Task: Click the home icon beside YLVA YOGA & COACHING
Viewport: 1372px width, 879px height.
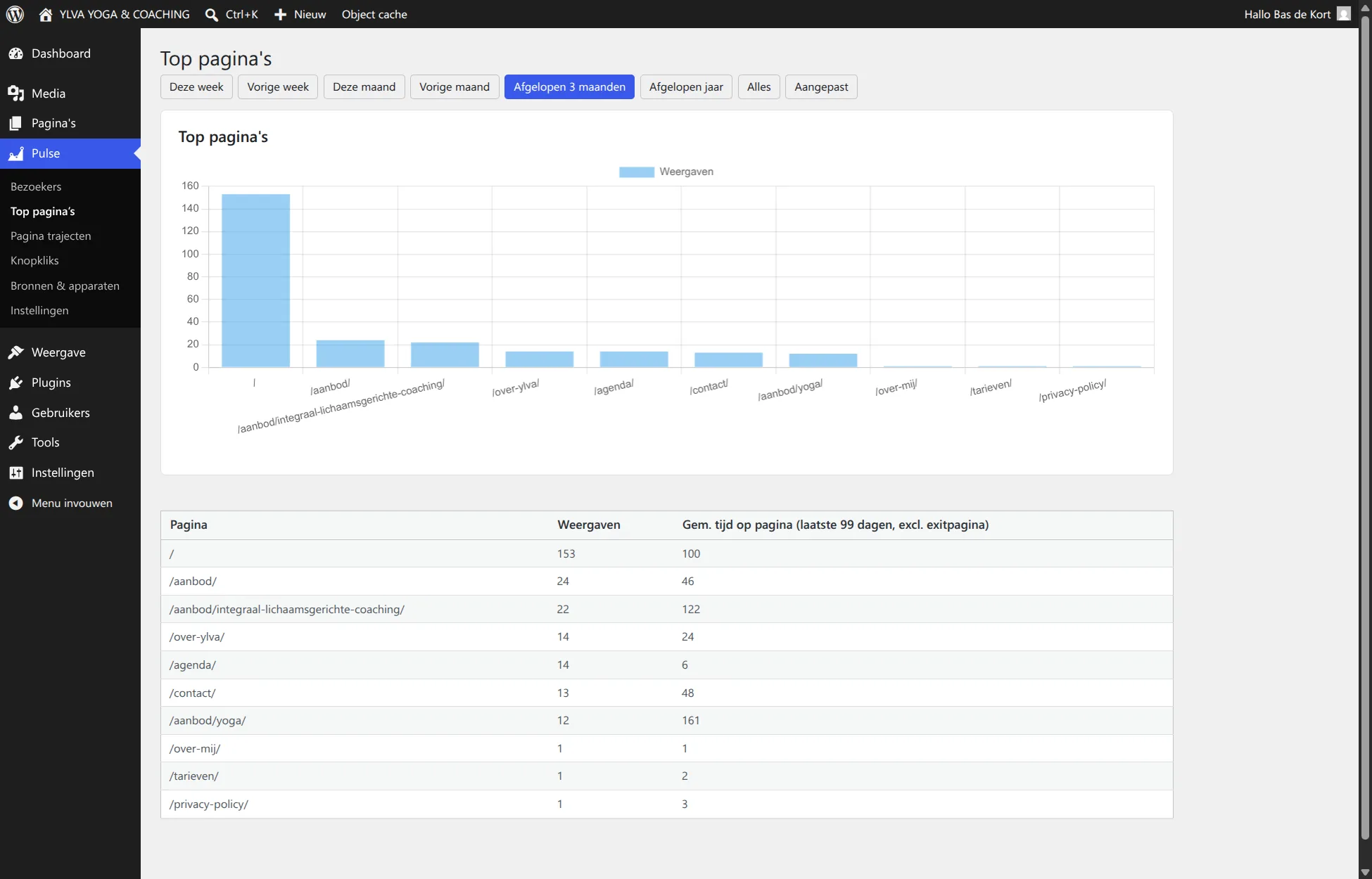Action: click(x=46, y=14)
